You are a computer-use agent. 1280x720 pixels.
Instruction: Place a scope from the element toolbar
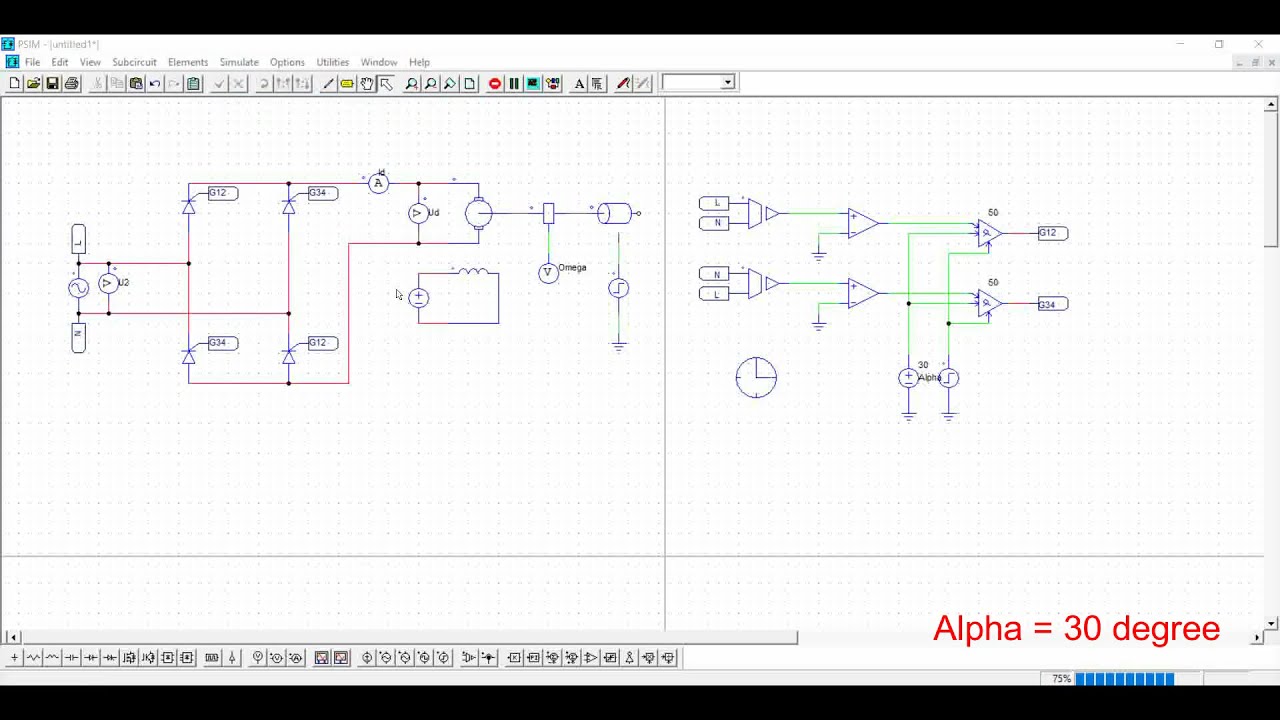[322, 657]
